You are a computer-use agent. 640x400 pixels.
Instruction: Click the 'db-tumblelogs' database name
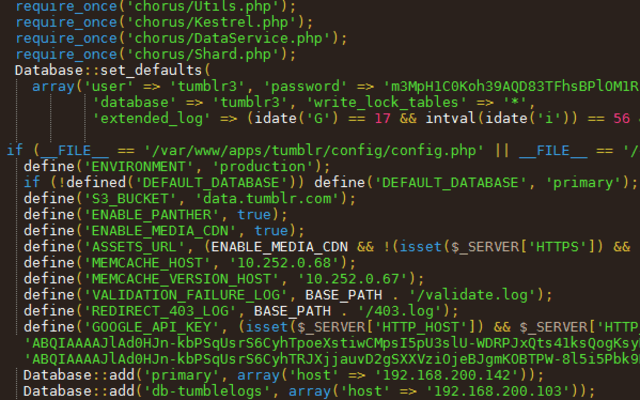[207, 391]
